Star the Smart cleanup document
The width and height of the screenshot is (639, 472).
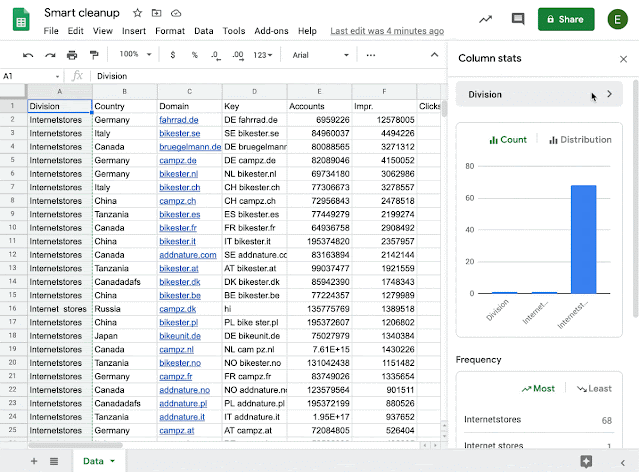click(137, 13)
